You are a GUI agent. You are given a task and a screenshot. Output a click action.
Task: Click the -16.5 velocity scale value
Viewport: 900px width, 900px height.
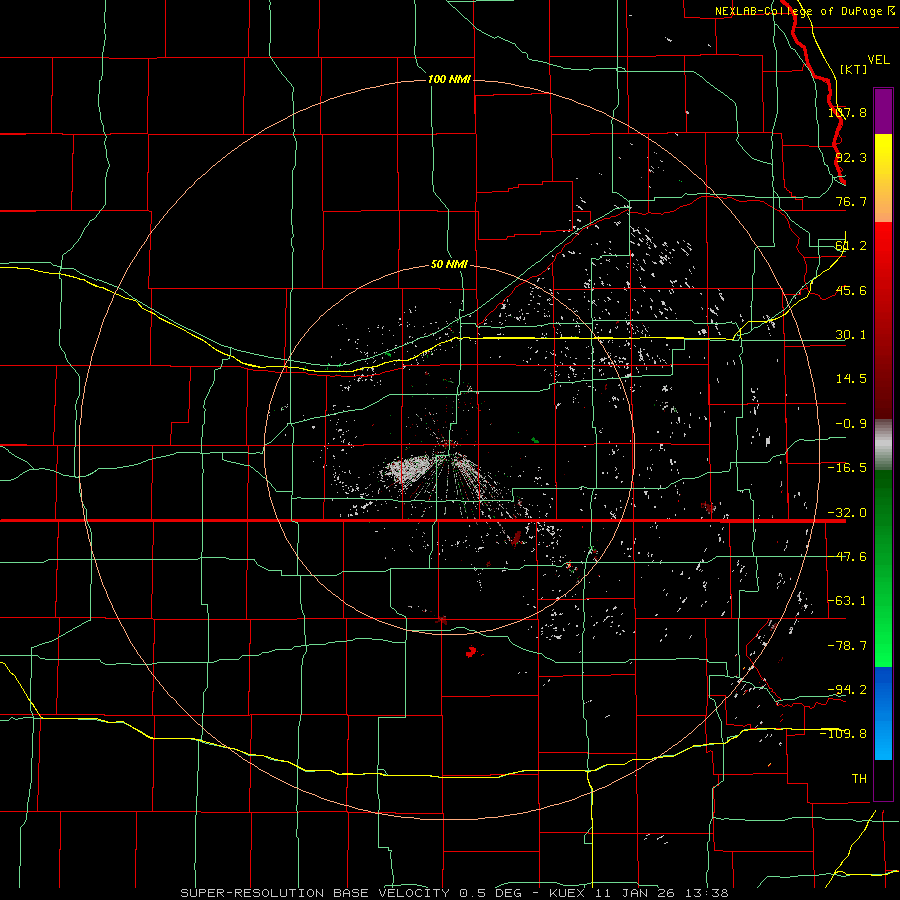(x=847, y=468)
